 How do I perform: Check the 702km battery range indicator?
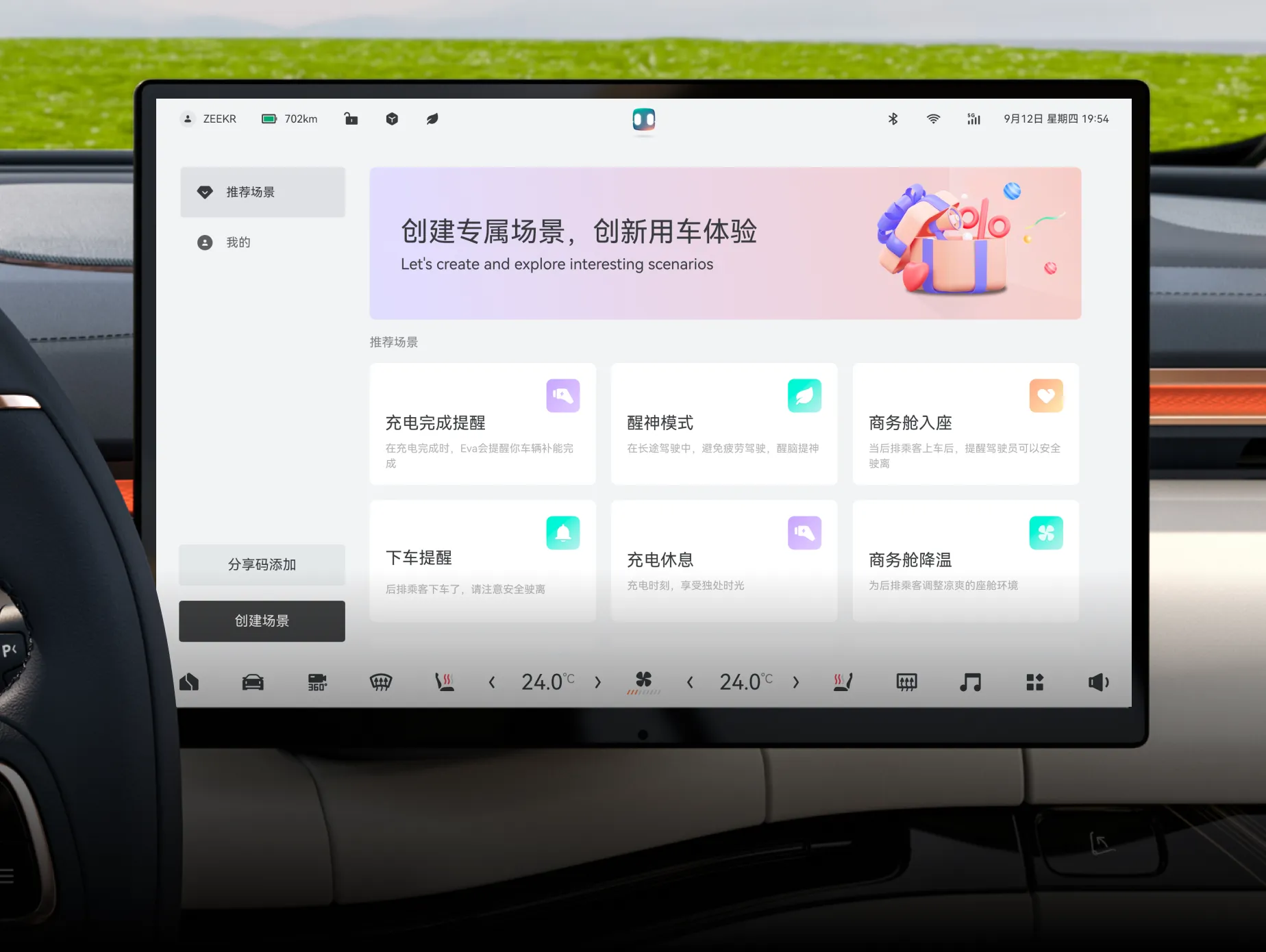click(x=290, y=118)
